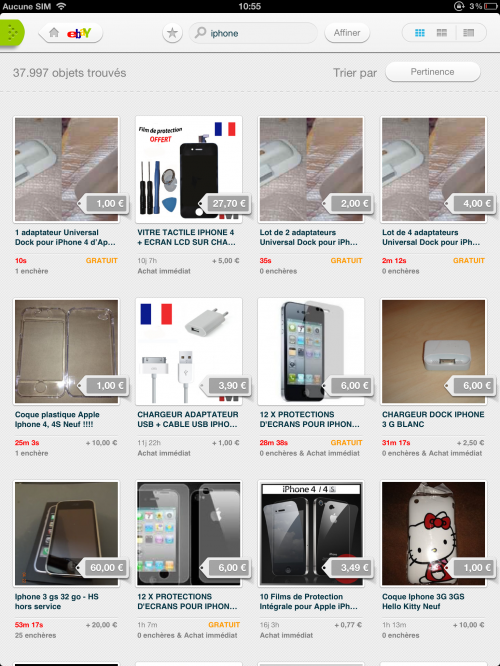Open Hello Kitty coque thumbnail
Screen dimensions: 500x666
(x=433, y=533)
